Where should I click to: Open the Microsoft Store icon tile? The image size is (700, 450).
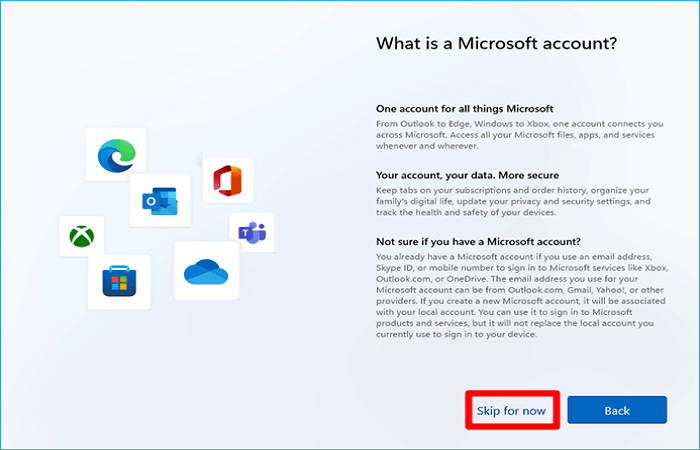(x=119, y=282)
